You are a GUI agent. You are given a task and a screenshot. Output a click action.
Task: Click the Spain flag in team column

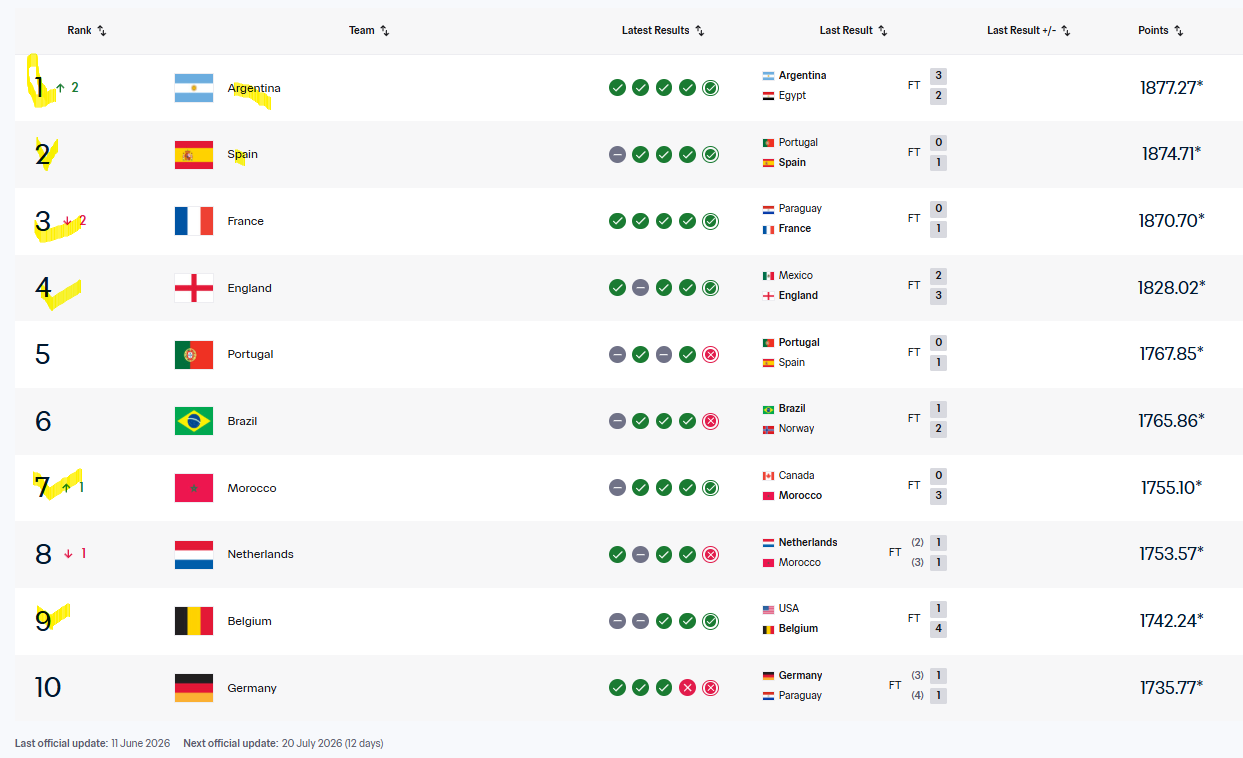click(194, 155)
